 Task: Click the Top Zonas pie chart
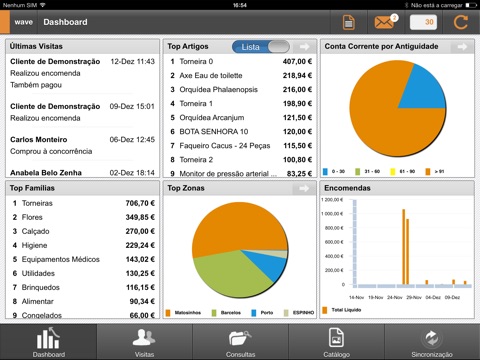point(240,250)
